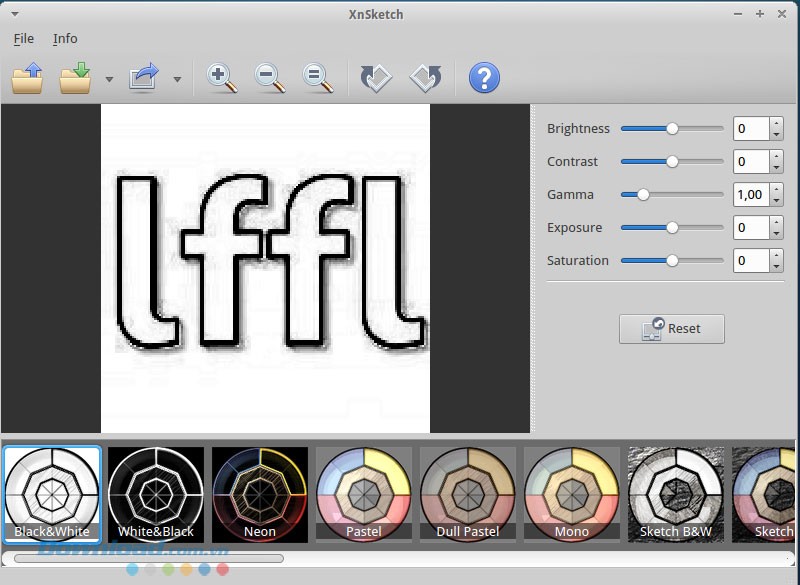Viewport: 800px width, 585px height.
Task: Click the Brightness slider handle
Action: pyautogui.click(x=672, y=128)
